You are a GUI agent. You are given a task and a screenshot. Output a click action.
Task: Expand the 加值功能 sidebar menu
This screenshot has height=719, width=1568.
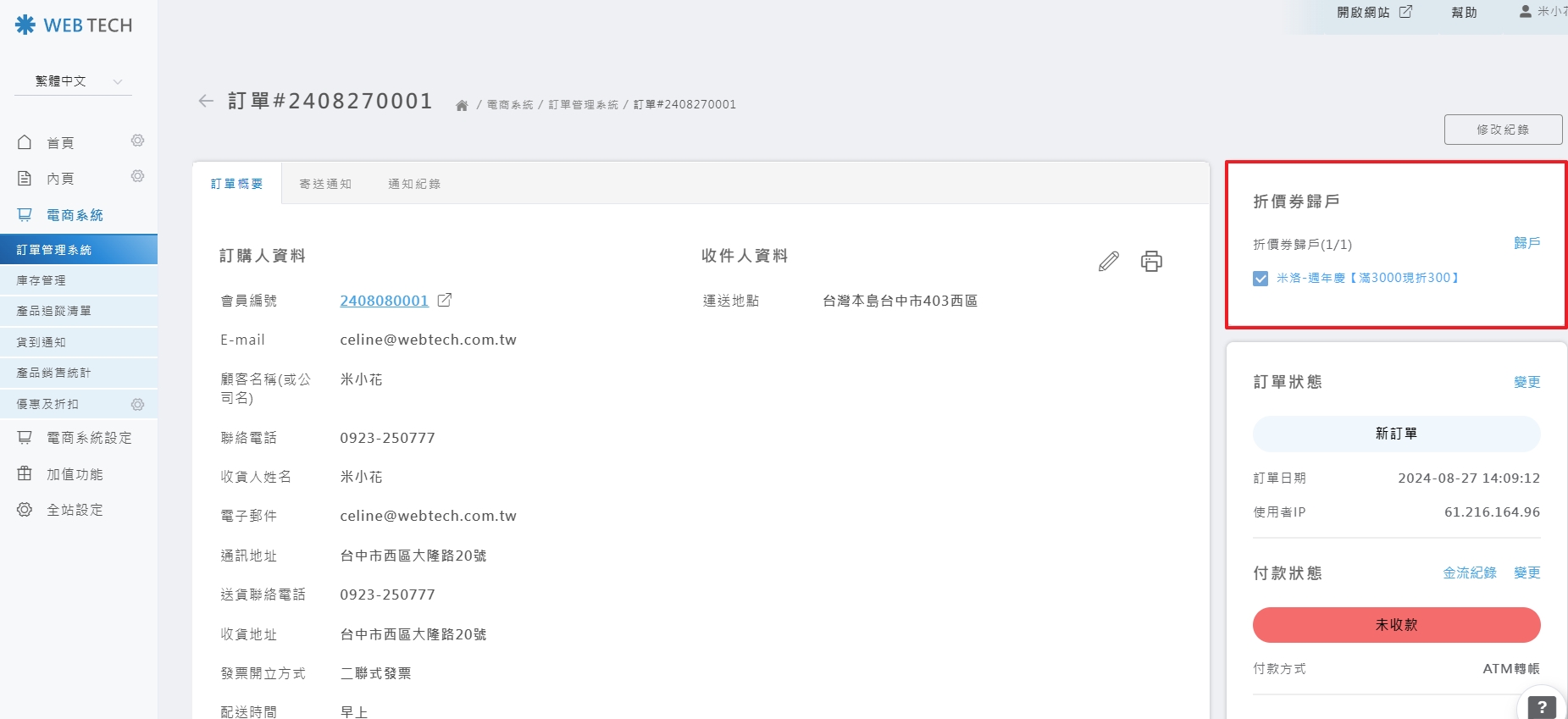75,474
